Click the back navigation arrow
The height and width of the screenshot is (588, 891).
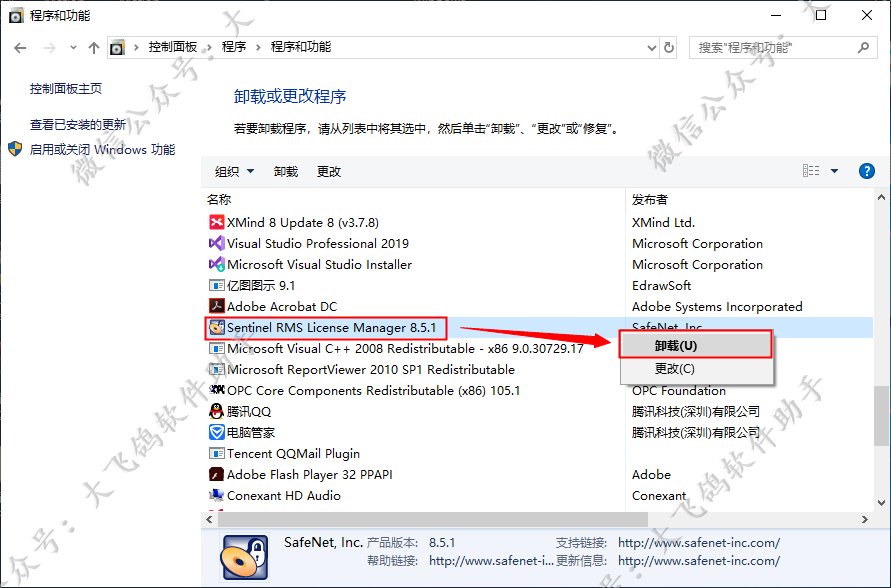click(21, 47)
